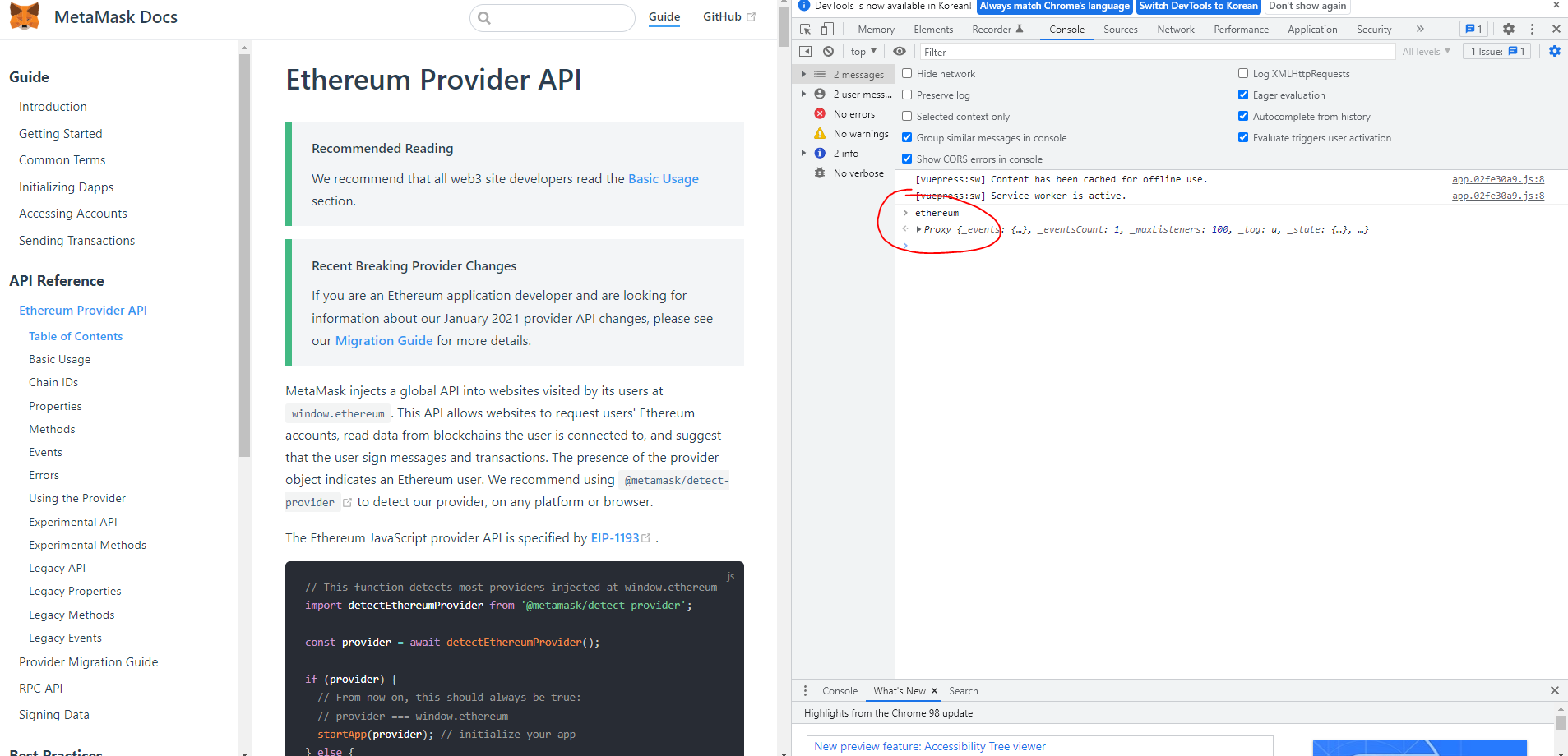Screen dimensions: 1568x756
Task: Open the Basic Usage link in Recommended Reading
Action: [x=664, y=179]
